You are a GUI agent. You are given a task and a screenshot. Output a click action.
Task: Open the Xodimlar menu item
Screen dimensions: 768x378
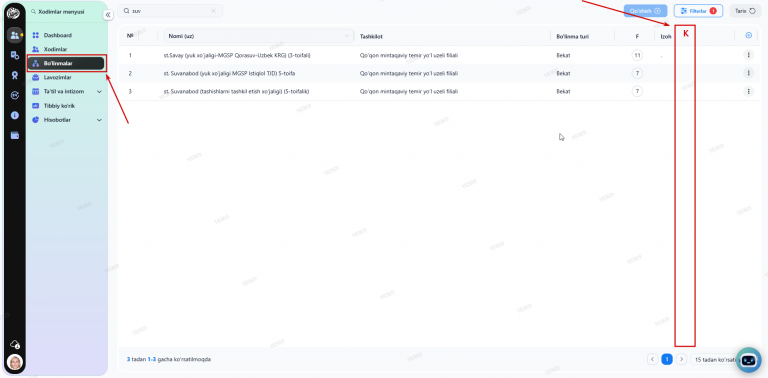click(67, 49)
